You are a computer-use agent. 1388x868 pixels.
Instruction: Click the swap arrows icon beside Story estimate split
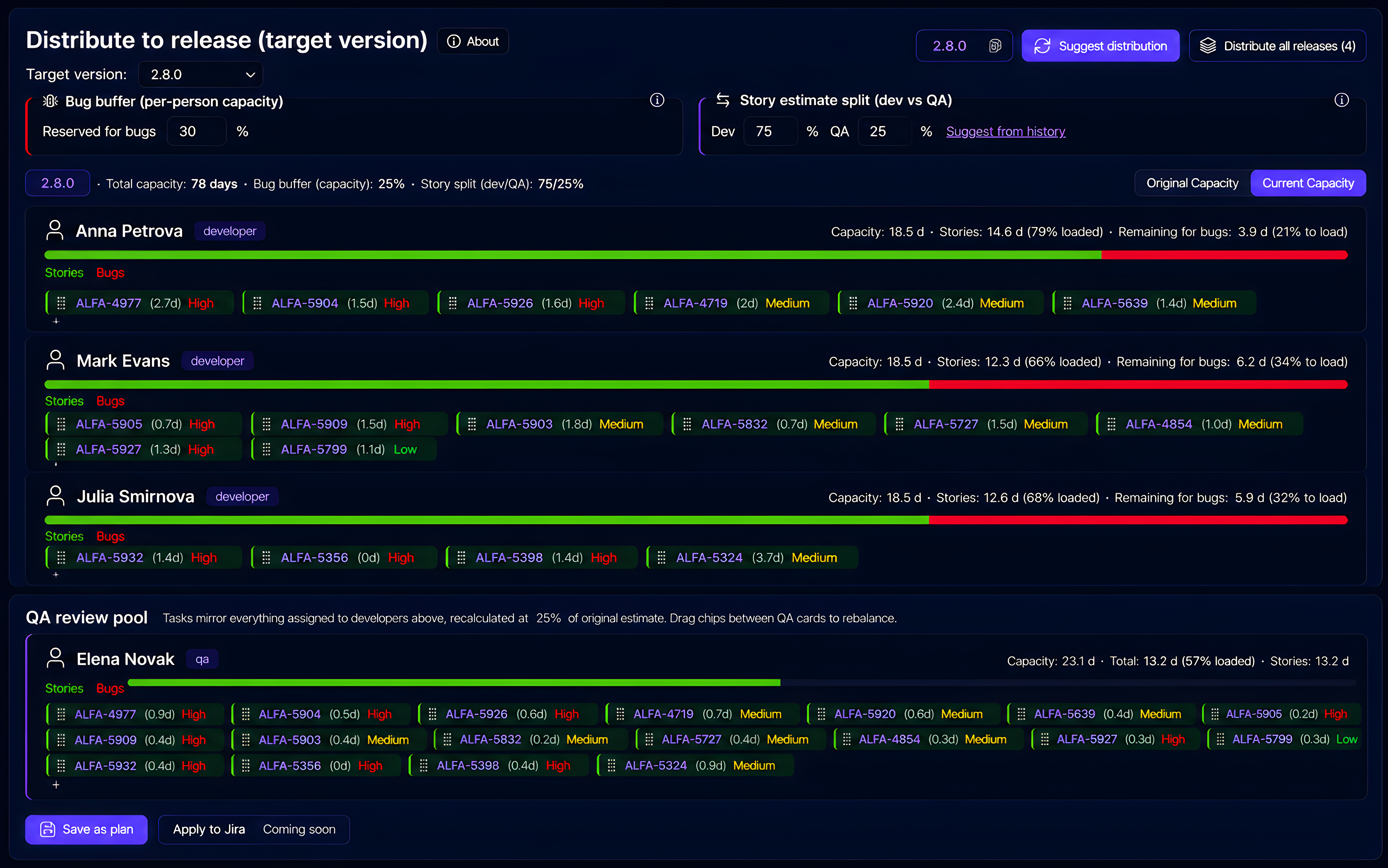pos(723,100)
